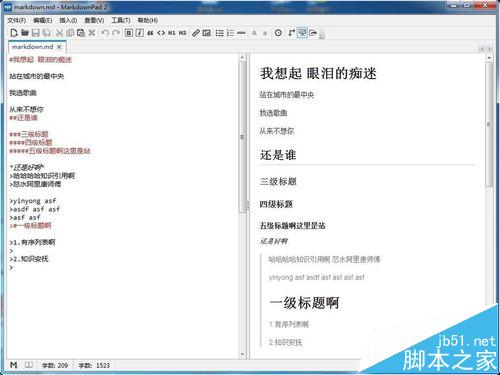This screenshot has height=375, width=500.
Task: Save the document using the floppy icon
Action: [36, 33]
